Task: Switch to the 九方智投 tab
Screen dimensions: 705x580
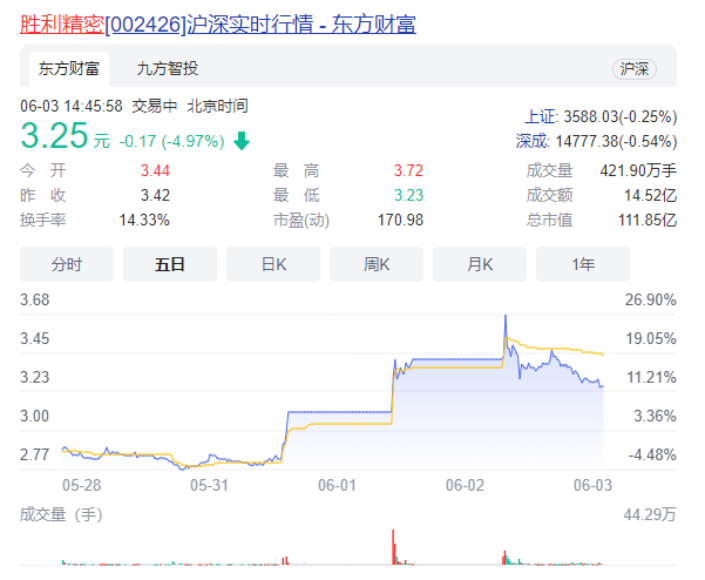Action: pos(167,69)
